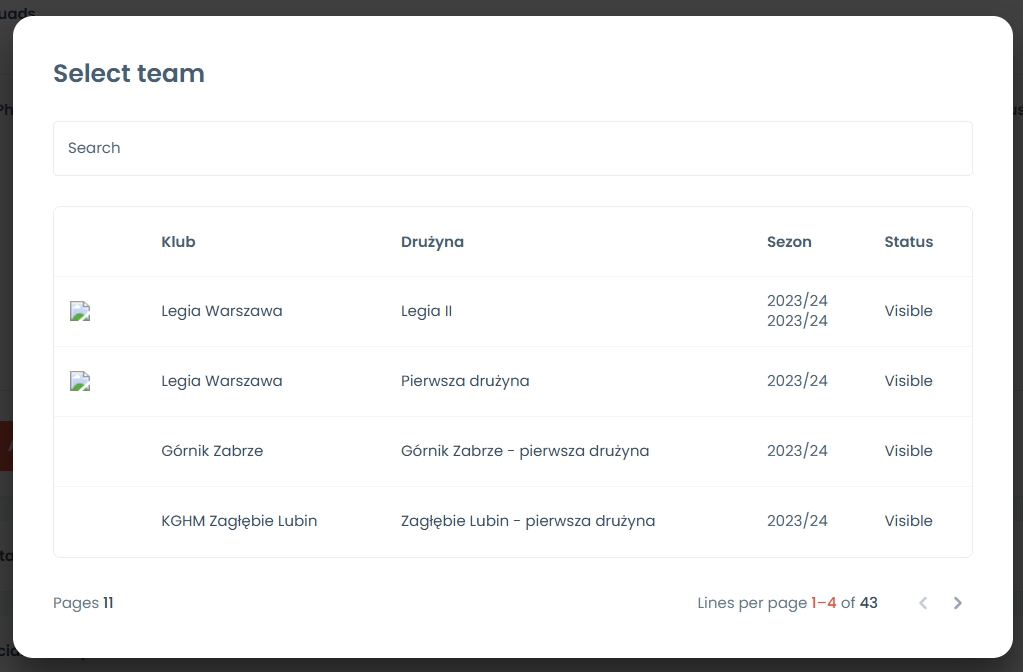This screenshot has height=672, width=1023.
Task: Open the Lines per page 1–4 selector
Action: [x=823, y=603]
